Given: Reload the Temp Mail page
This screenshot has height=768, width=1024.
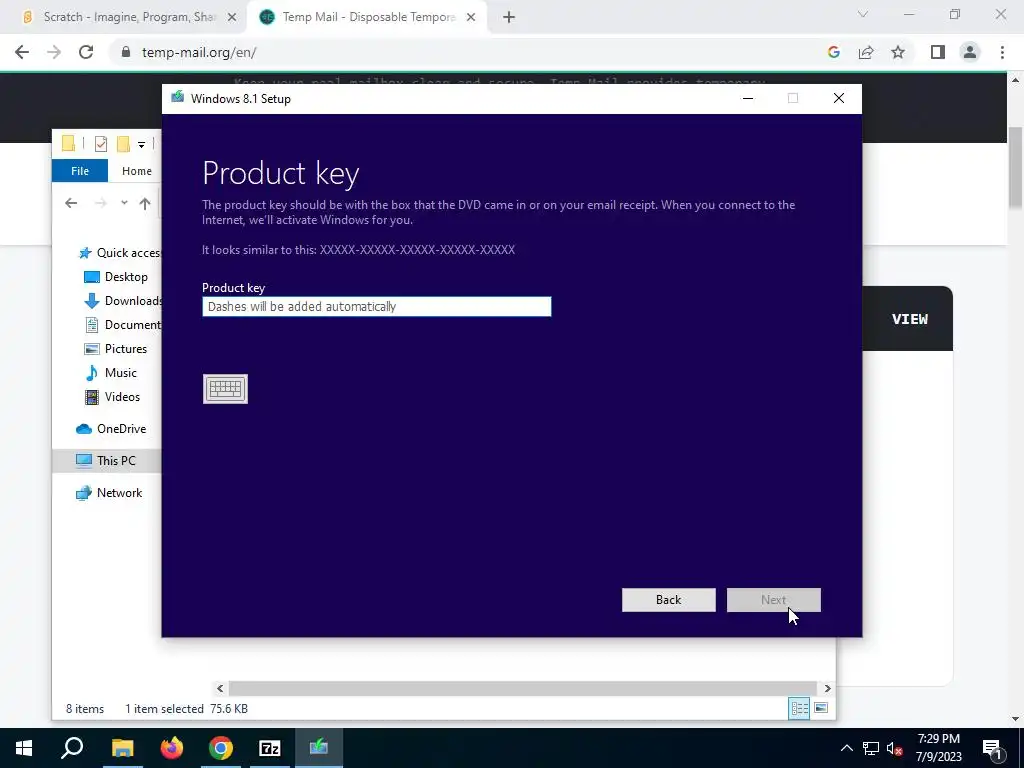Looking at the screenshot, I should tap(86, 52).
